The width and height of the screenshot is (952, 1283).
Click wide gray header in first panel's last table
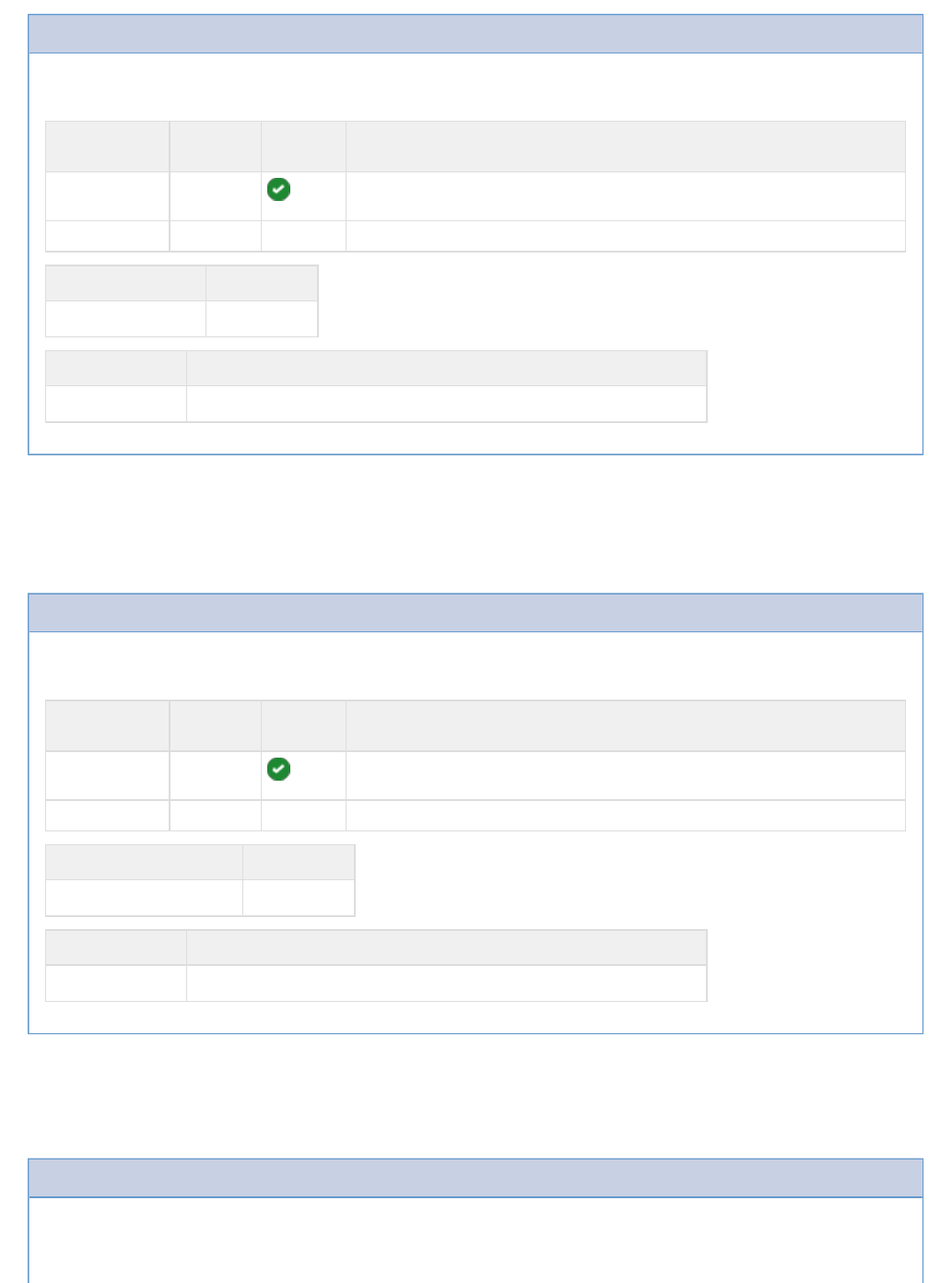click(x=447, y=368)
